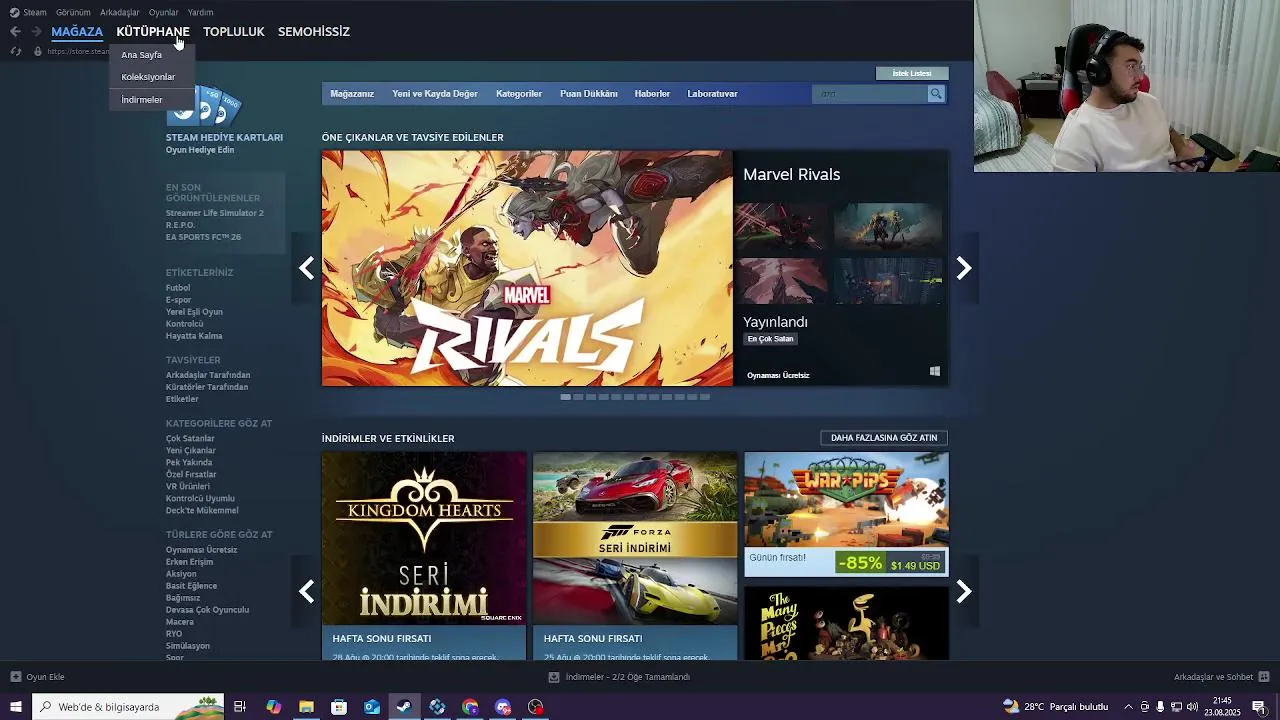Open the War Pips daily deal card

(846, 514)
